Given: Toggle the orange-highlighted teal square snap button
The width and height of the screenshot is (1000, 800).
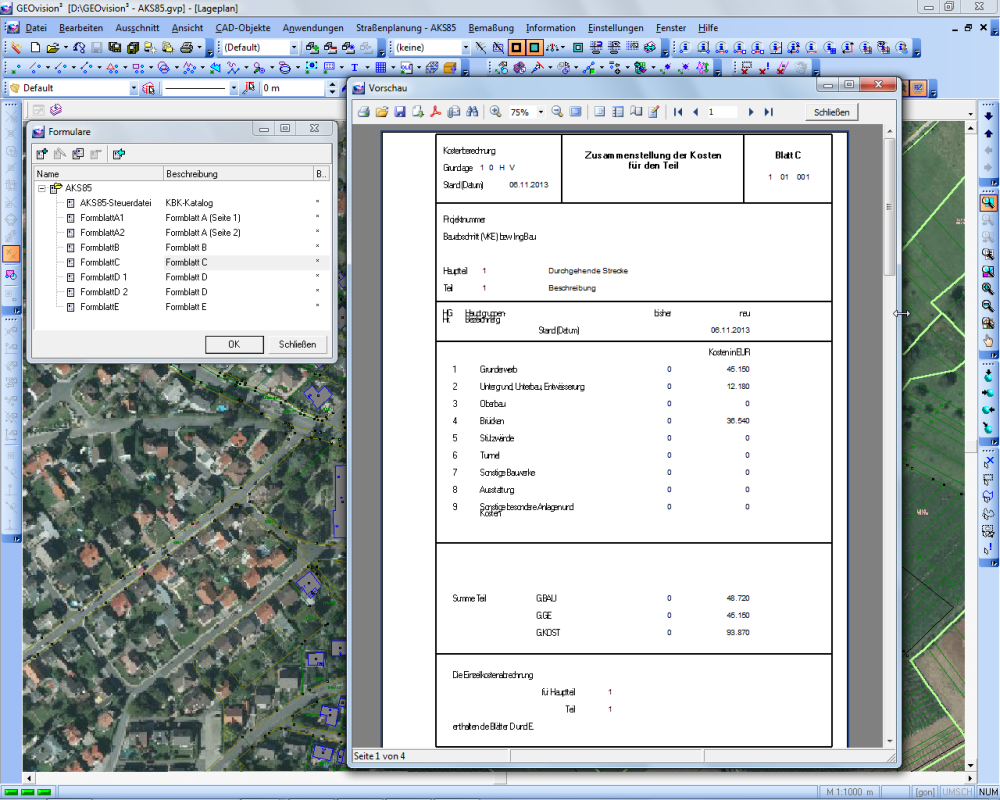Looking at the screenshot, I should 534,47.
